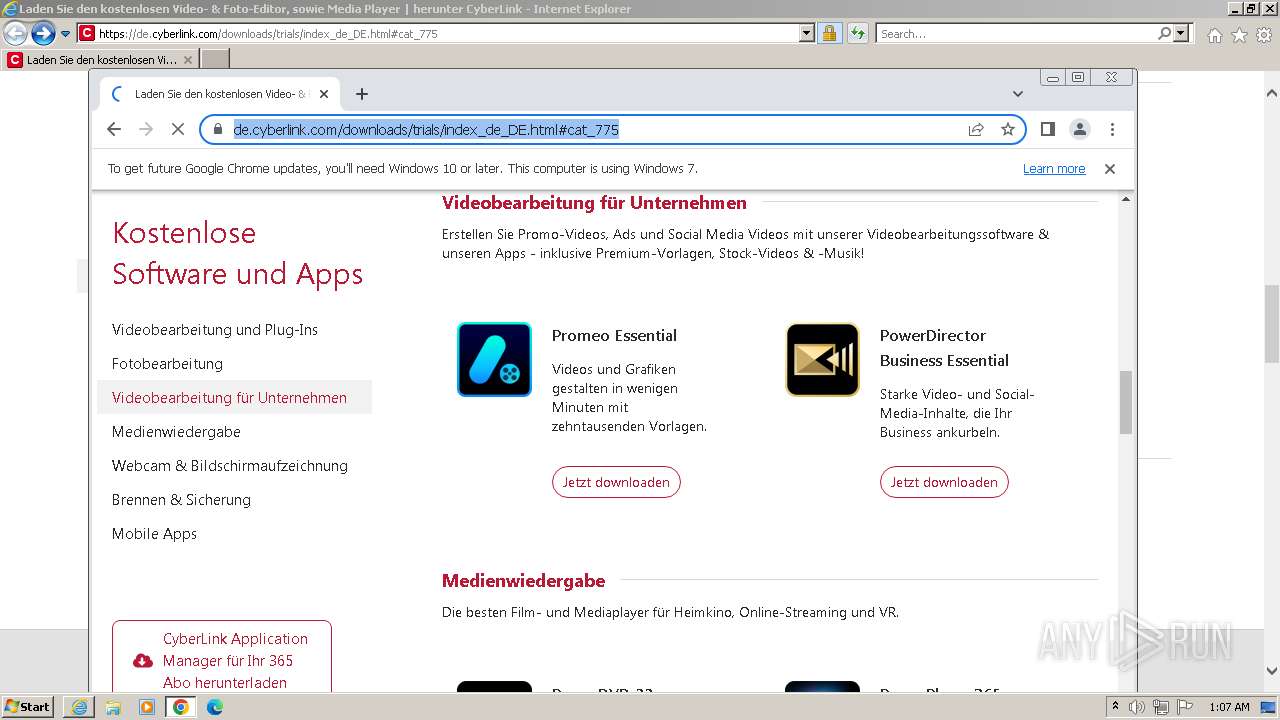Click the Promeo Essential title

pyautogui.click(x=614, y=336)
